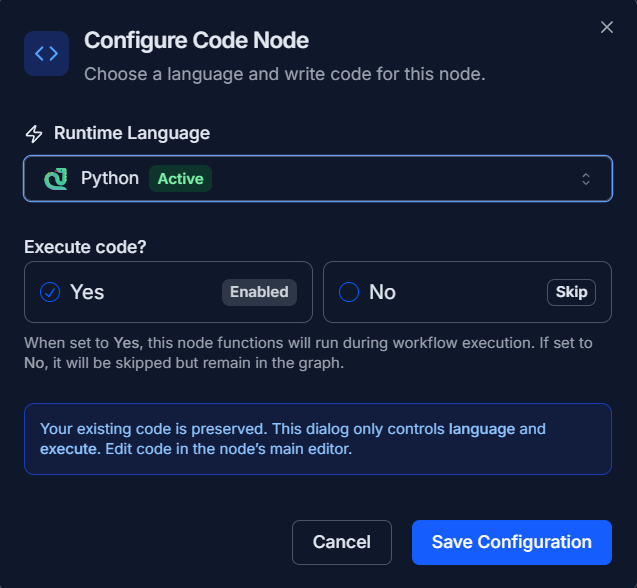637x588 pixels.
Task: Expand the language selector chevron arrows
Action: tap(586, 179)
